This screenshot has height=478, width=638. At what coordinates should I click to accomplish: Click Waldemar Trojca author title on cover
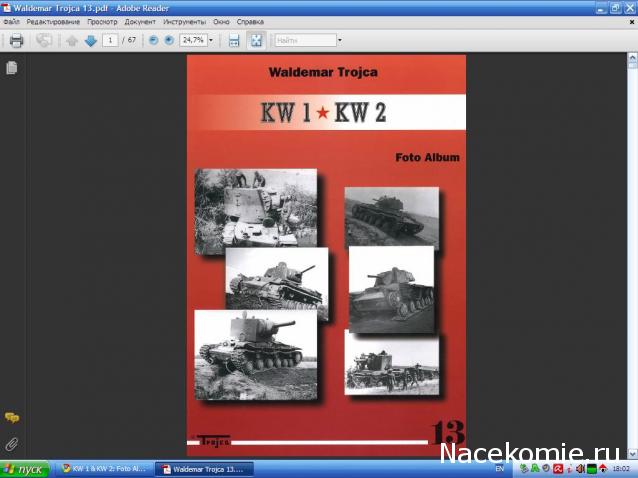coord(323,72)
